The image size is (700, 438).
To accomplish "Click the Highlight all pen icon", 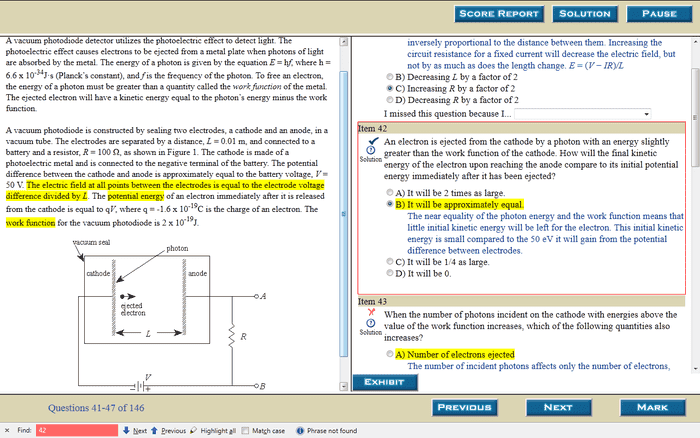I will click(x=193, y=430).
